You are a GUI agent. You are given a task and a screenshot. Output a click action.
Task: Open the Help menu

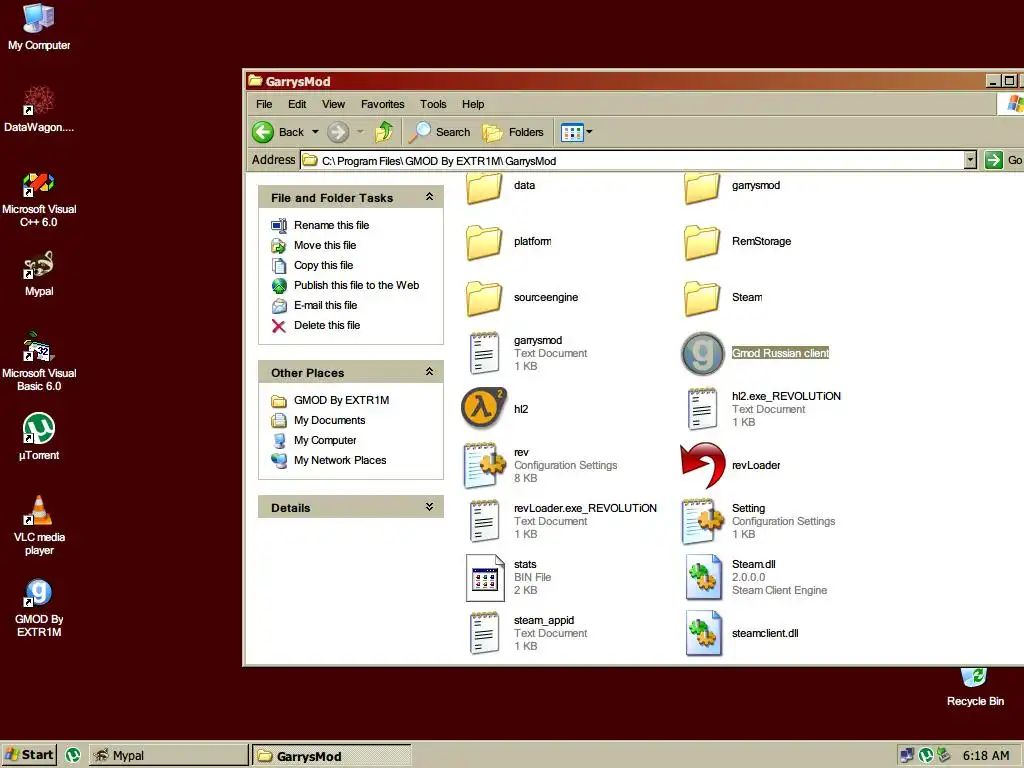pos(473,104)
